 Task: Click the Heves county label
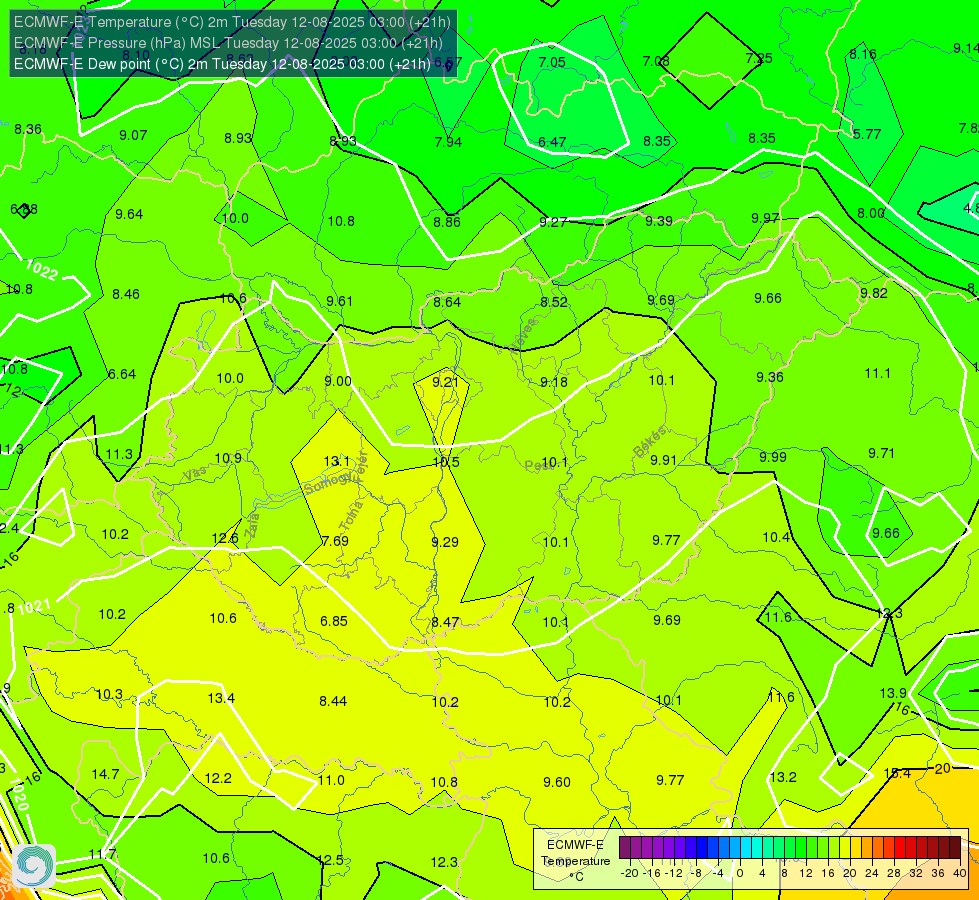[x=523, y=336]
